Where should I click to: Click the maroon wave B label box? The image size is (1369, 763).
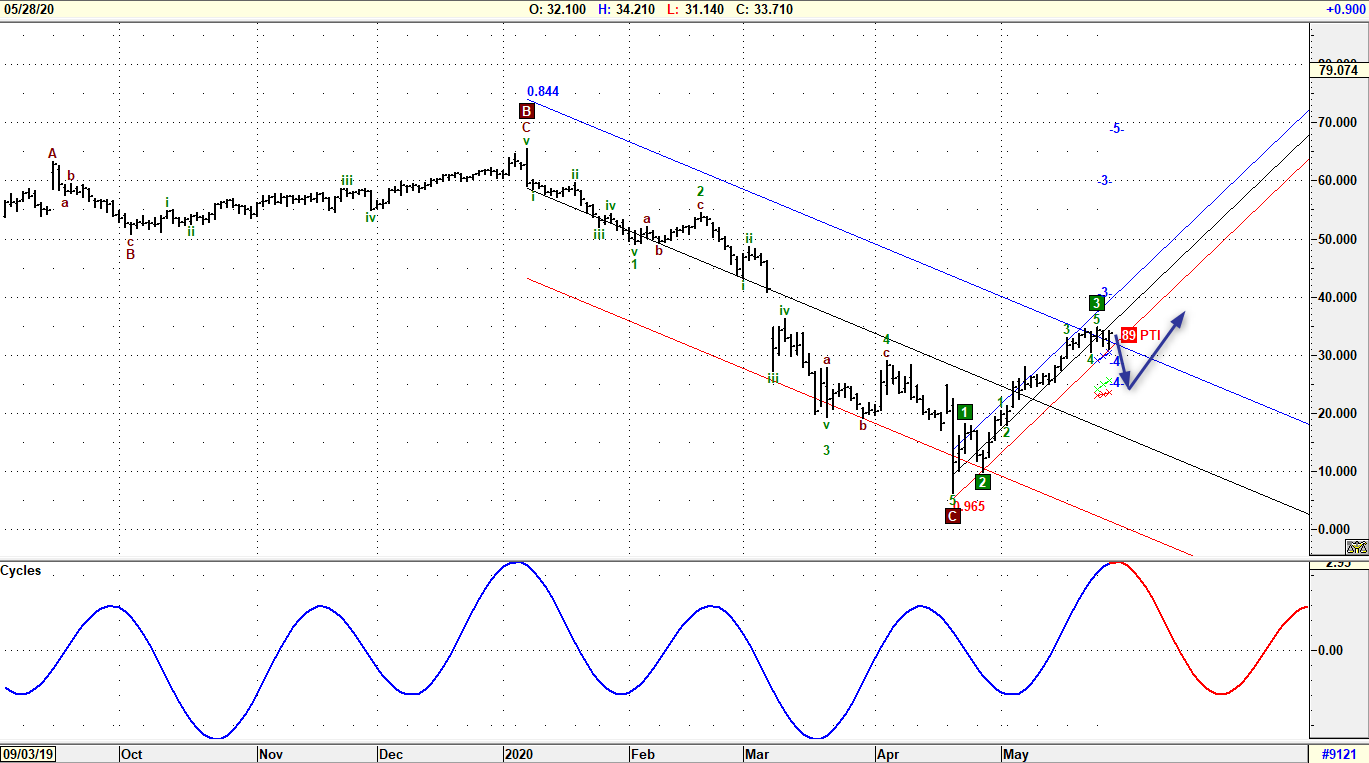(x=525, y=111)
